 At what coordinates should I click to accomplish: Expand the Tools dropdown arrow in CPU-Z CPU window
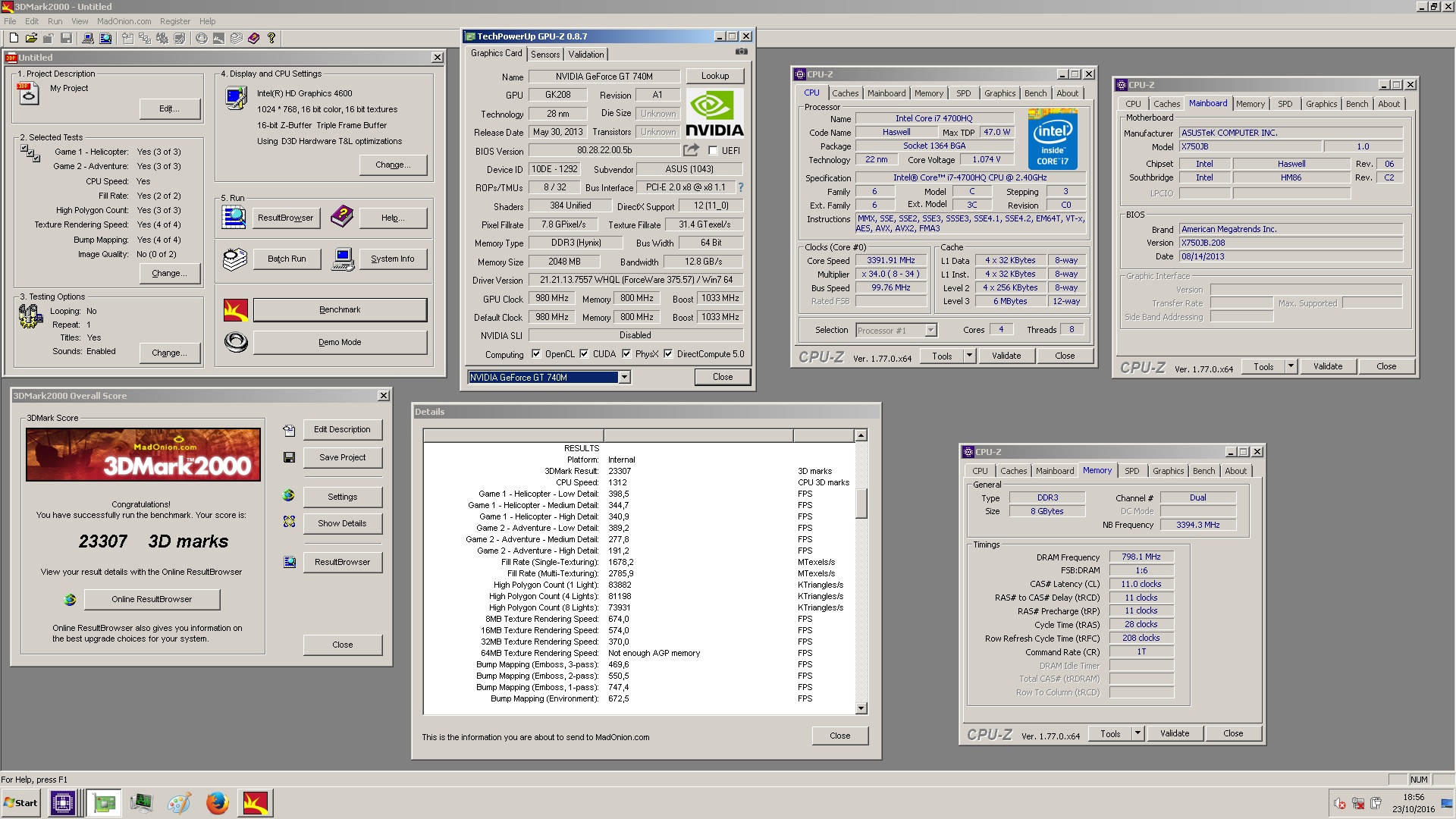[x=968, y=356]
